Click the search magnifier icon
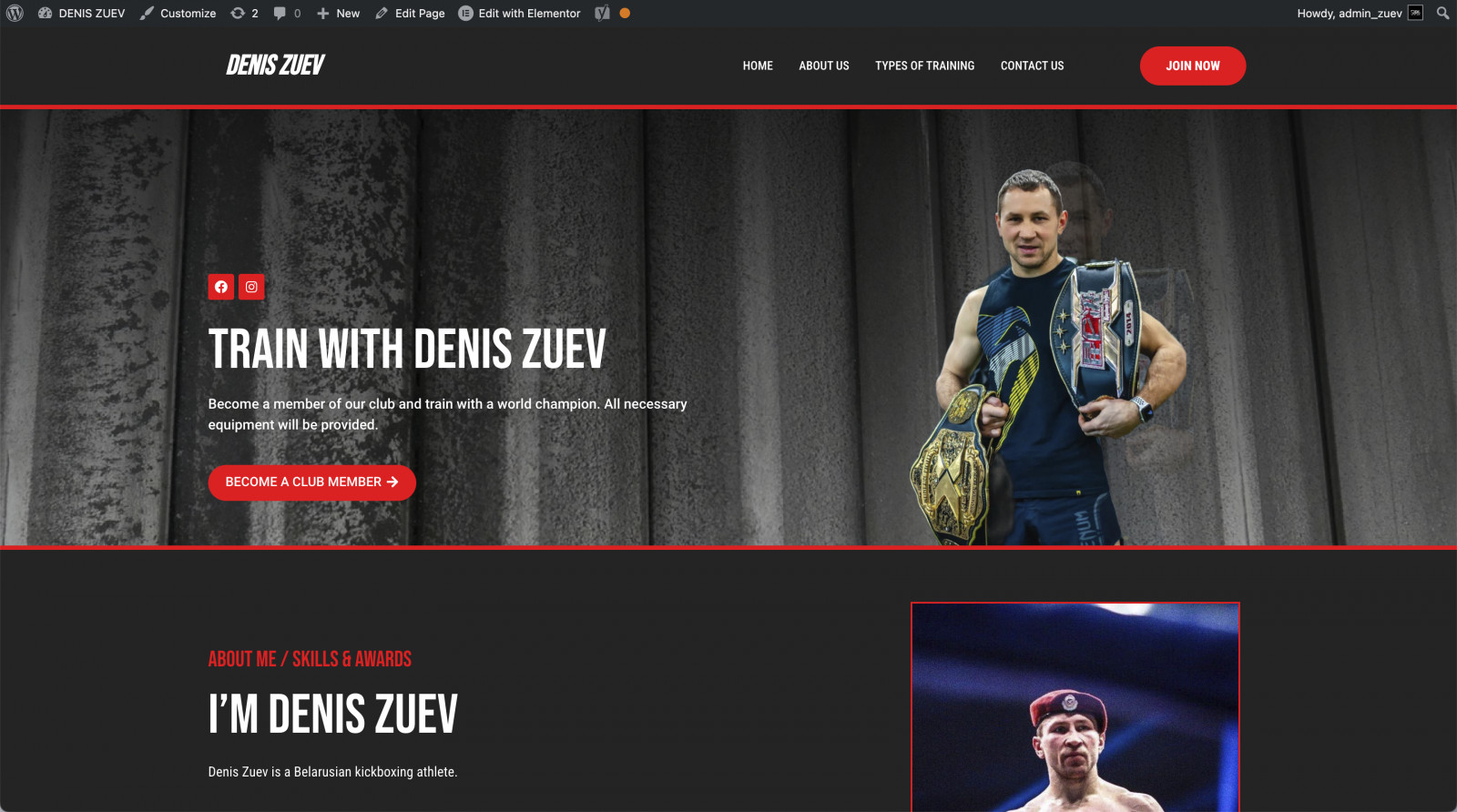The image size is (1457, 812). pyautogui.click(x=1442, y=13)
